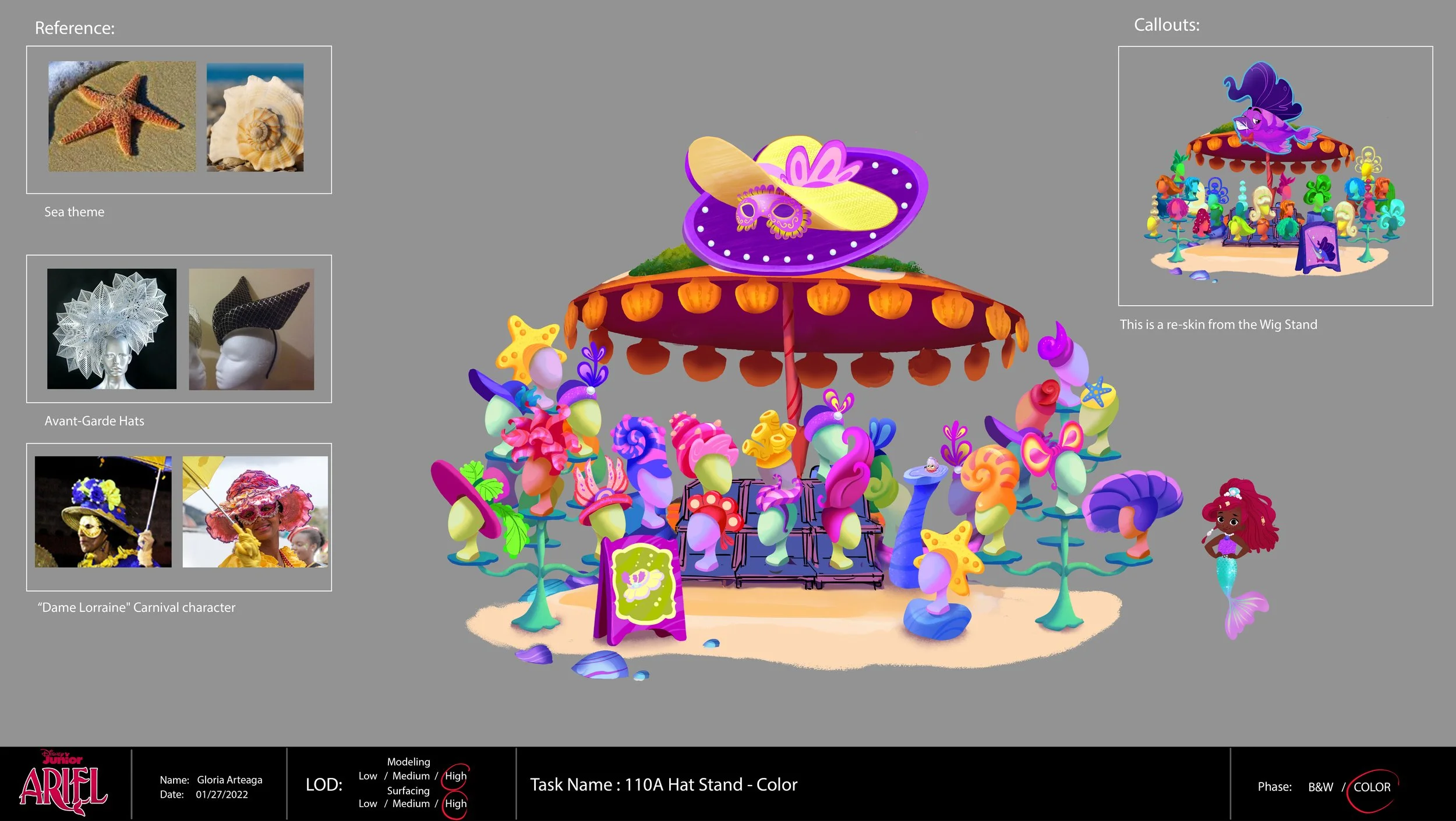Click the "Modeling" label
Image resolution: width=1456 pixels, height=821 pixels.
[x=408, y=762]
